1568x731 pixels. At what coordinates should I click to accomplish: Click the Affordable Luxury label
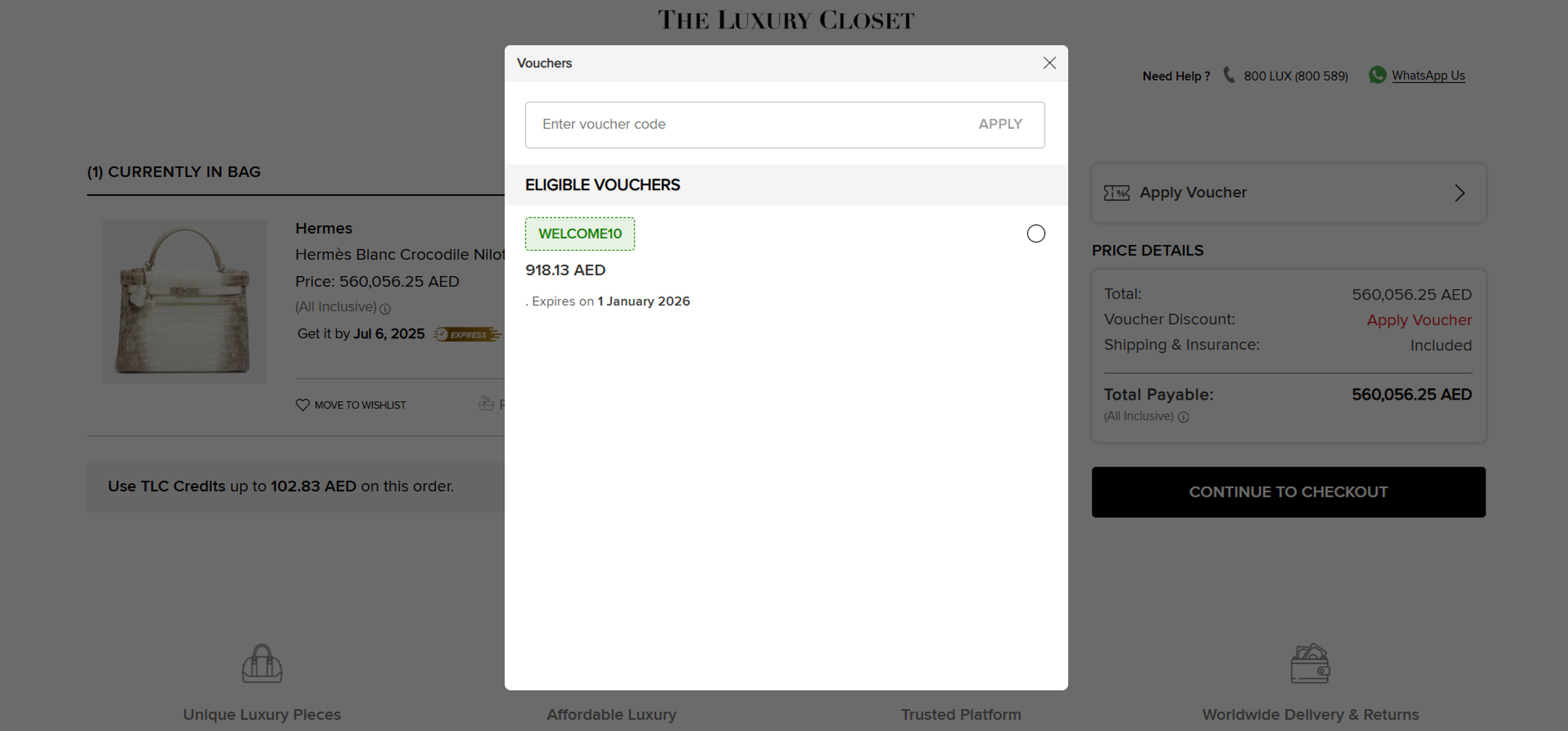(x=611, y=715)
